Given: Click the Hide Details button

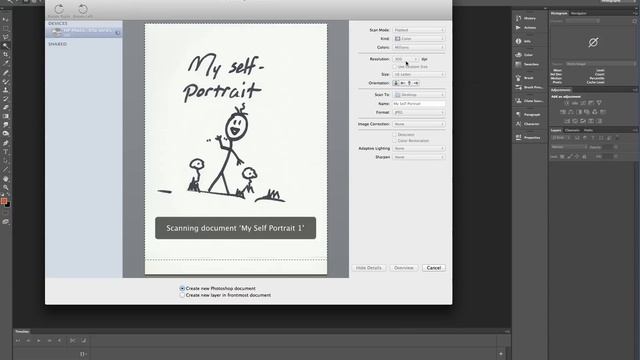Looking at the screenshot, I should [x=369, y=268].
